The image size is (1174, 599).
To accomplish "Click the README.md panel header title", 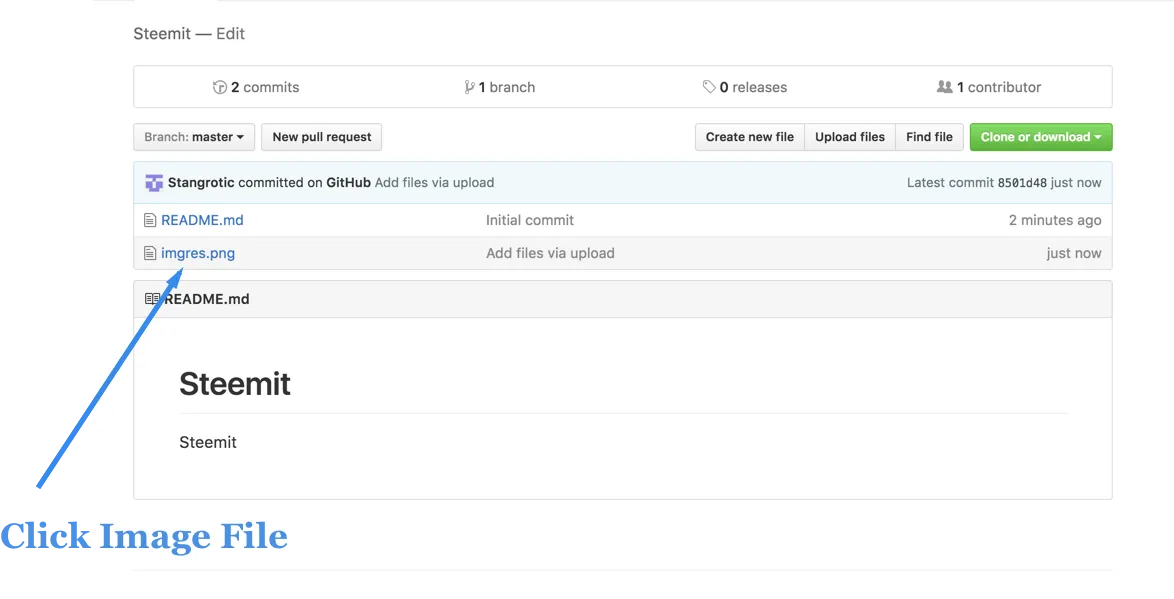I will (x=207, y=299).
